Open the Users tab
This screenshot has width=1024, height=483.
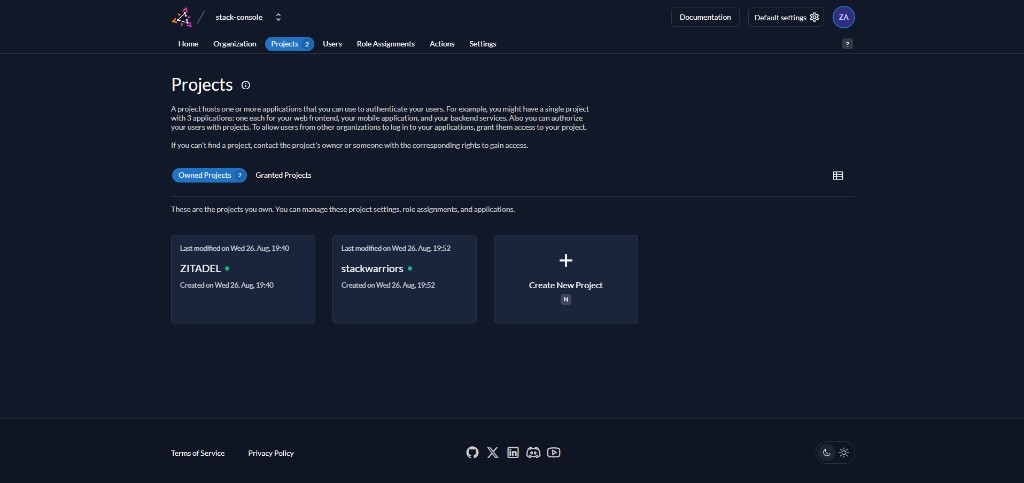pyautogui.click(x=332, y=44)
